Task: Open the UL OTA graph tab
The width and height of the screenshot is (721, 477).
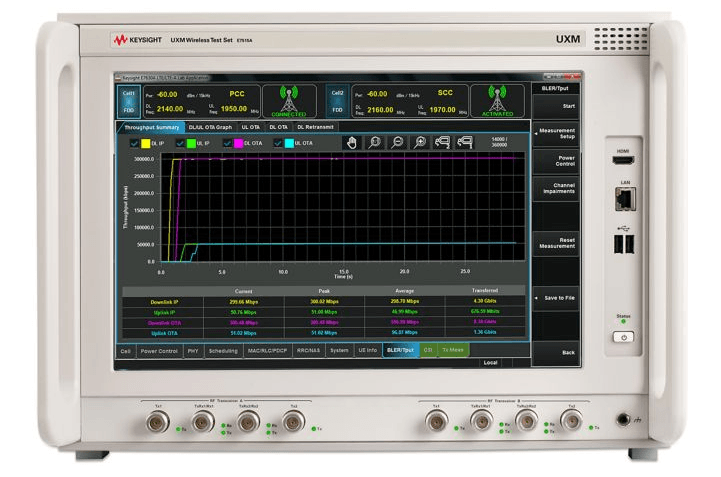Action: tap(251, 127)
